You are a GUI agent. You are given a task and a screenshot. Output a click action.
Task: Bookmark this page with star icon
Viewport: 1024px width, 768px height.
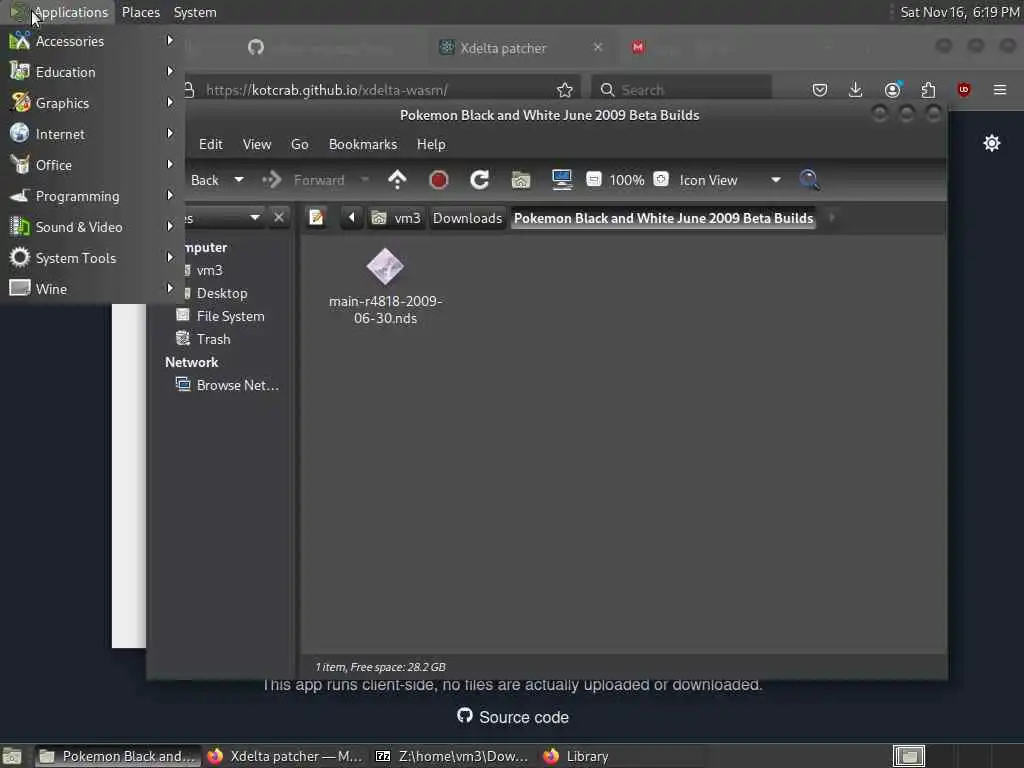click(564, 90)
